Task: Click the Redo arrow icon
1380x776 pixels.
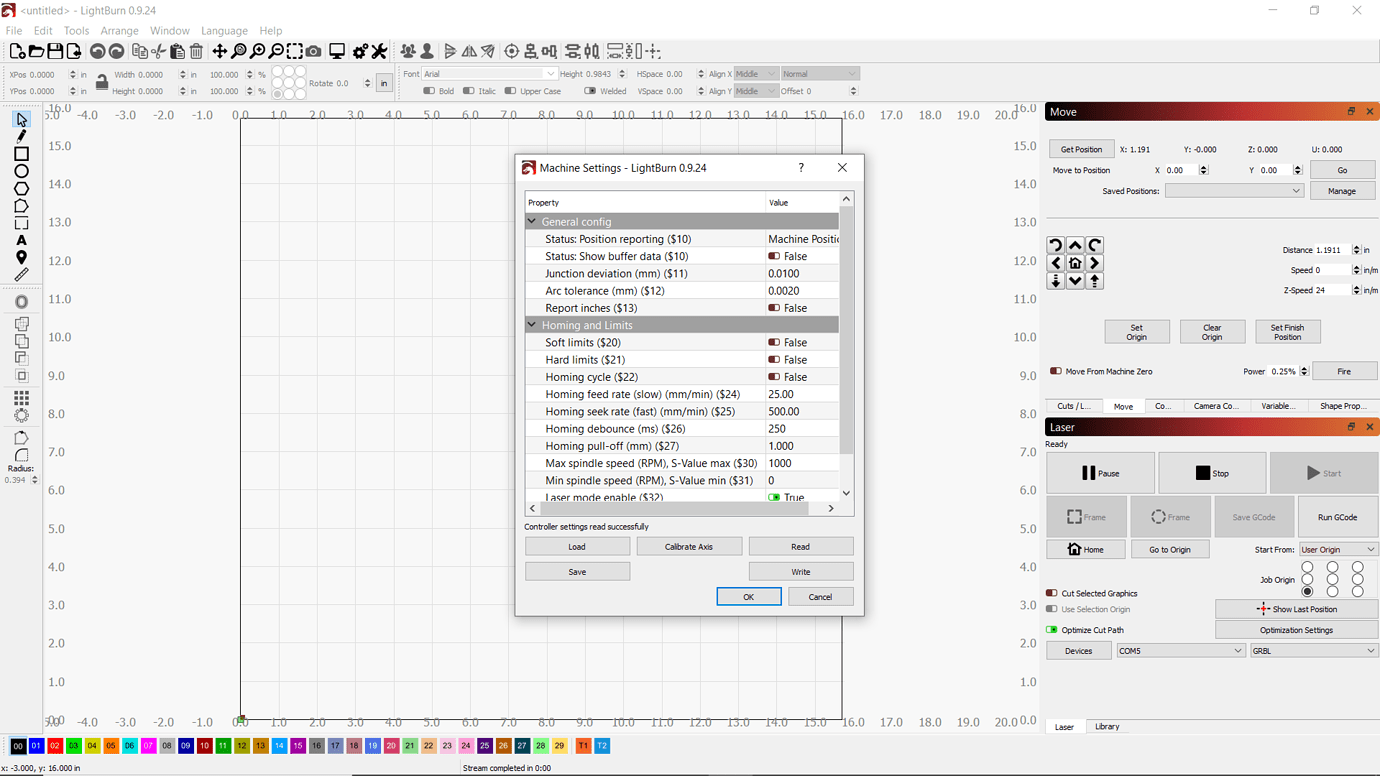Action: [116, 51]
